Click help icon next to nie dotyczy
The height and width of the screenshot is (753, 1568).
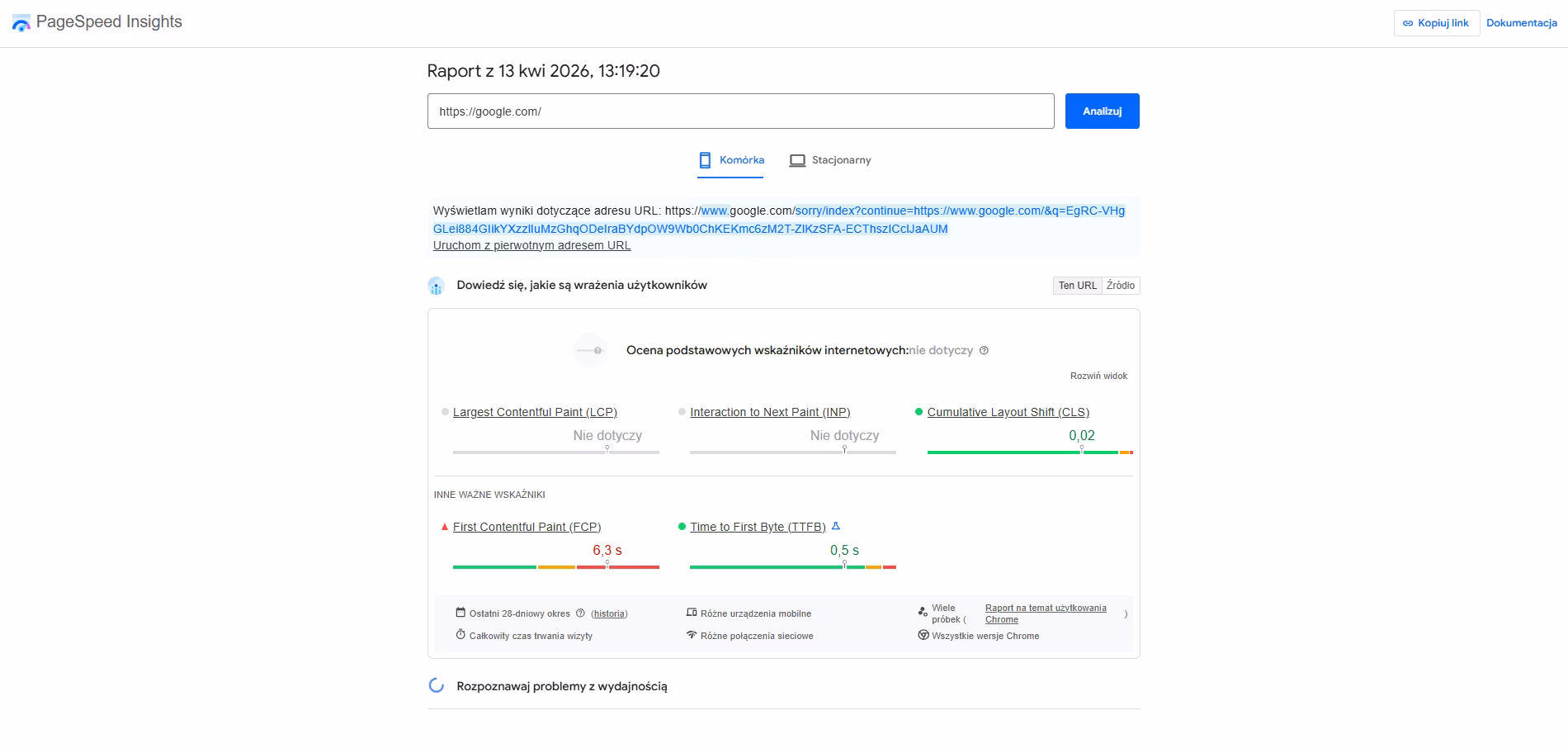point(984,351)
